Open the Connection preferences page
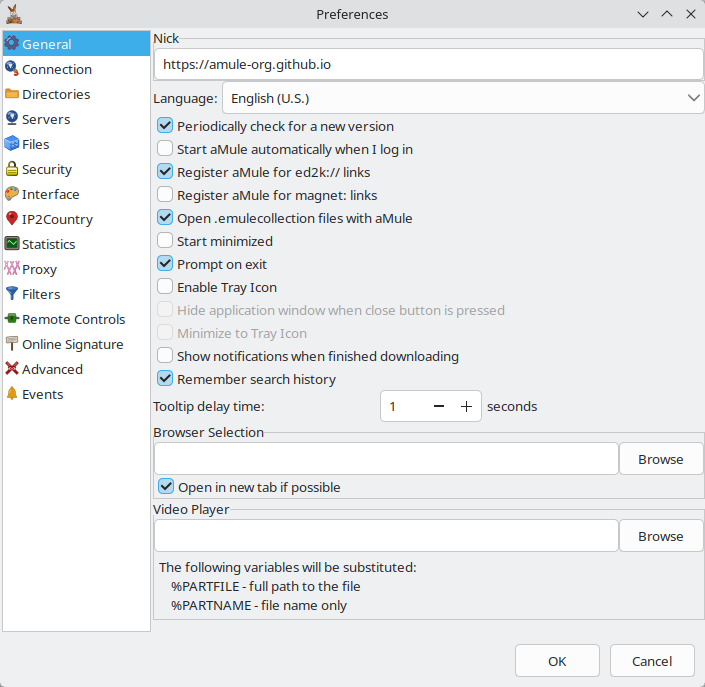This screenshot has height=687, width=705. [76, 69]
